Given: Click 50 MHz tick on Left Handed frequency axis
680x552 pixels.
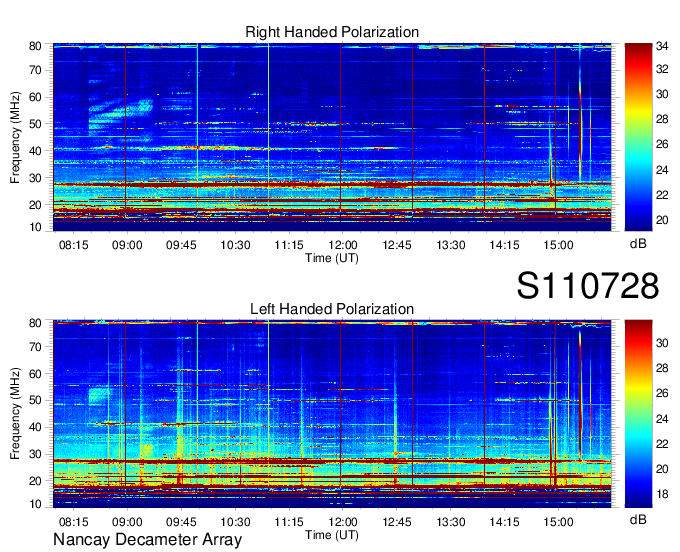Looking at the screenshot, I should pos(35,401).
